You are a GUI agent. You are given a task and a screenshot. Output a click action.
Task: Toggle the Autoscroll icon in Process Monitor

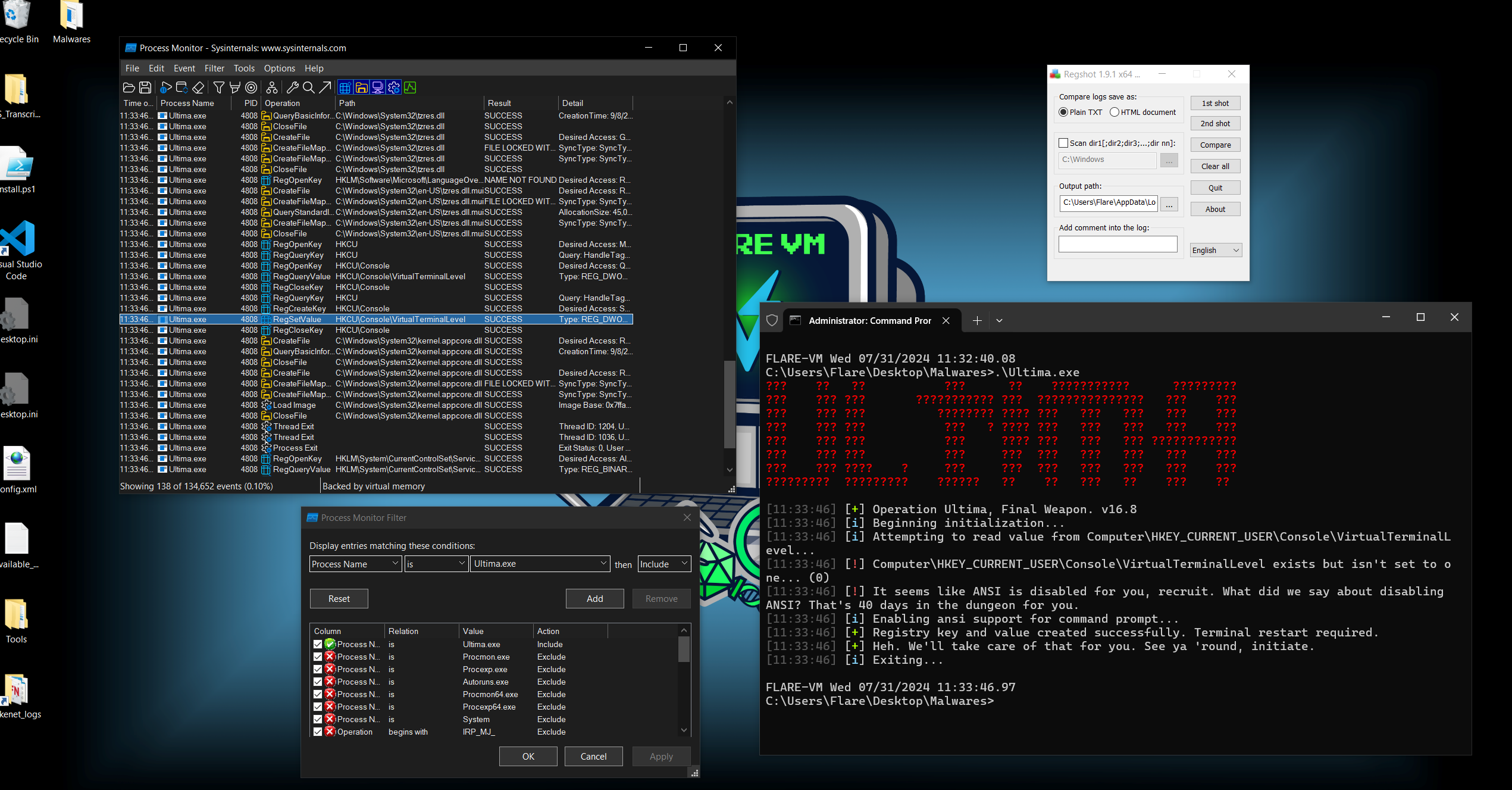tap(182, 88)
